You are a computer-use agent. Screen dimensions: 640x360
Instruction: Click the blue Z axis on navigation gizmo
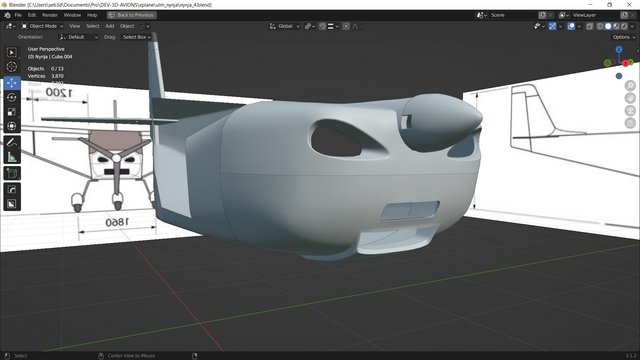click(x=619, y=49)
